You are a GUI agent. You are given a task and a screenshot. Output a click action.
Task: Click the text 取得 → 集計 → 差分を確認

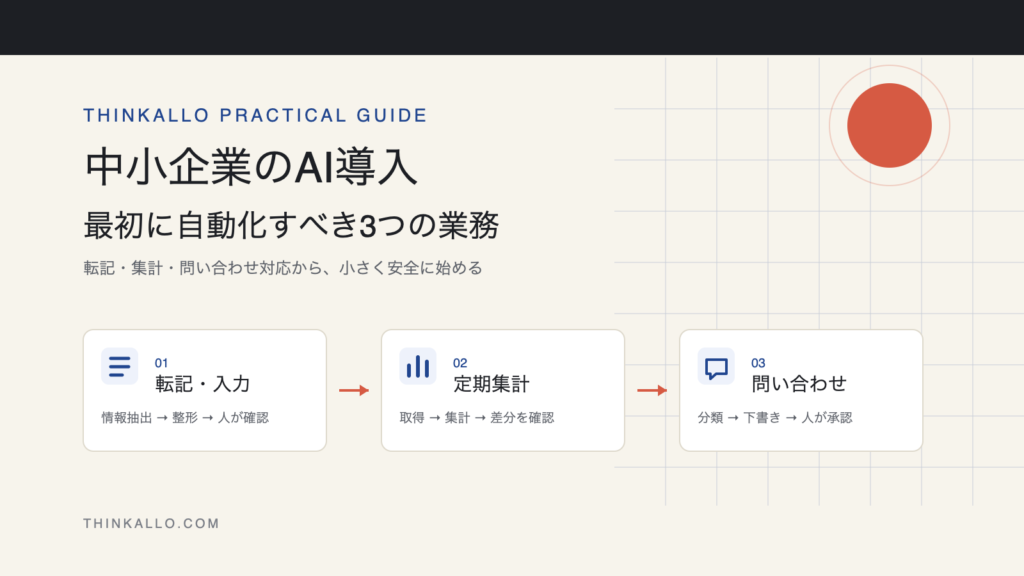point(477,418)
